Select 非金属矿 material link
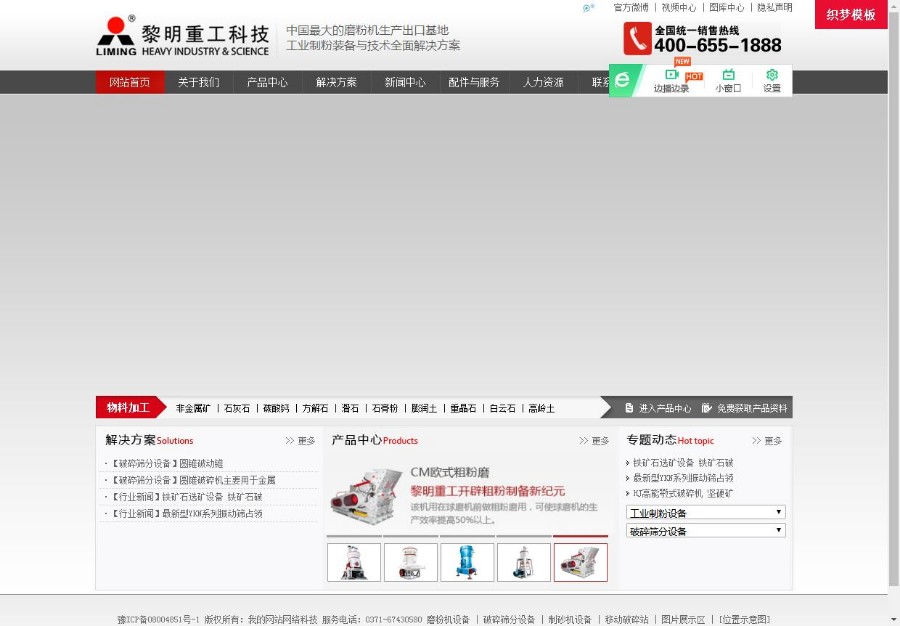900x626 pixels. (193, 409)
